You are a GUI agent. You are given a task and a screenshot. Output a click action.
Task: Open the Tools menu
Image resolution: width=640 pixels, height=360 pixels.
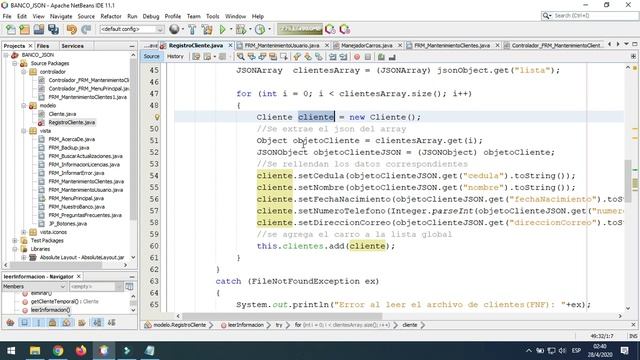click(x=213, y=16)
